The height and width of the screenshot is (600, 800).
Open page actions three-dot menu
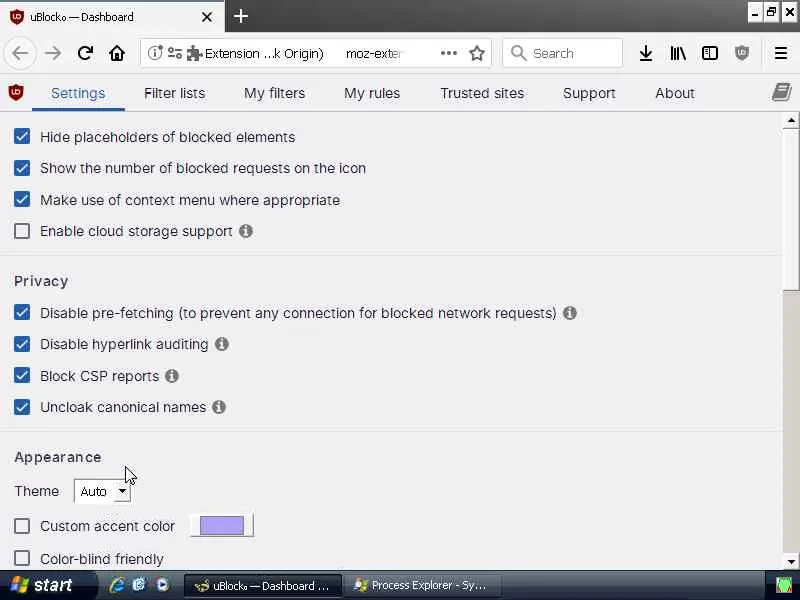pos(448,53)
